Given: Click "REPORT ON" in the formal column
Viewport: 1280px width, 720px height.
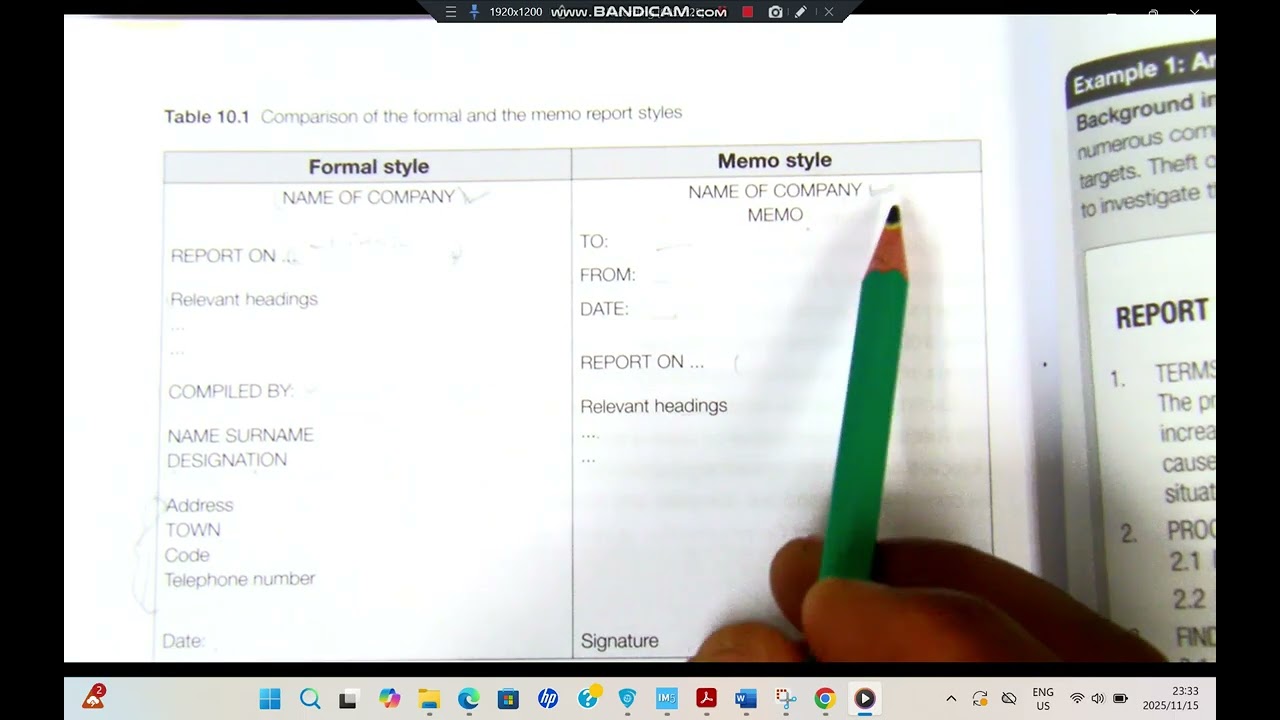Looking at the screenshot, I should tap(223, 256).
